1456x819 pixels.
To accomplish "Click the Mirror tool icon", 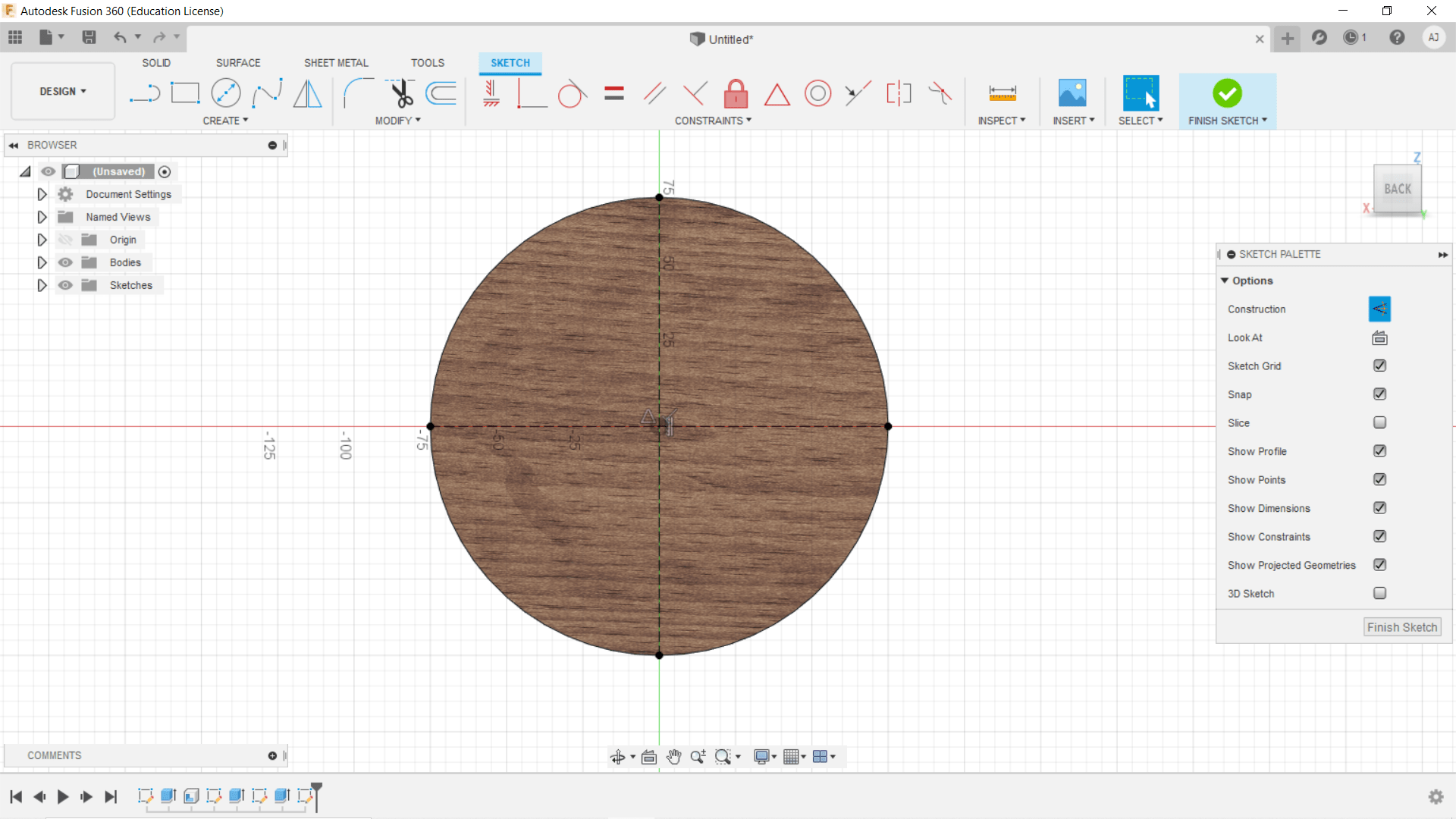I will pos(307,93).
